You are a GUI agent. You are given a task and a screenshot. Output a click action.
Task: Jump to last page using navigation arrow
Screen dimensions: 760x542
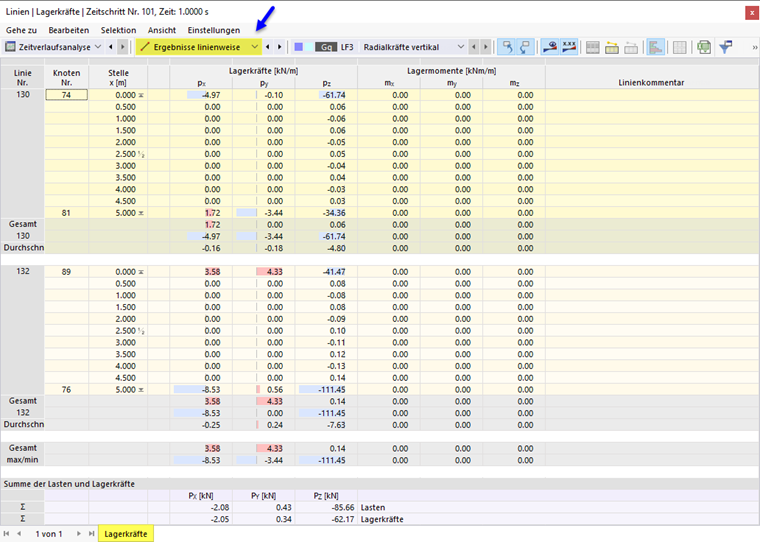pyautogui.click(x=92, y=534)
